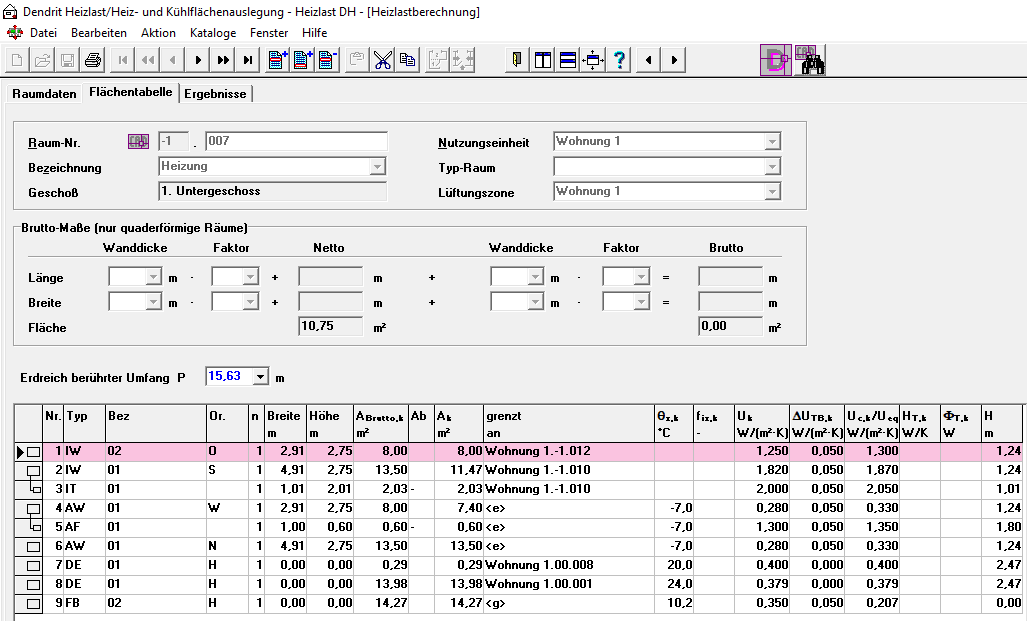Click the CAD icon beside Raum-Nr.
Image resolution: width=1027 pixels, height=621 pixels.
138,141
